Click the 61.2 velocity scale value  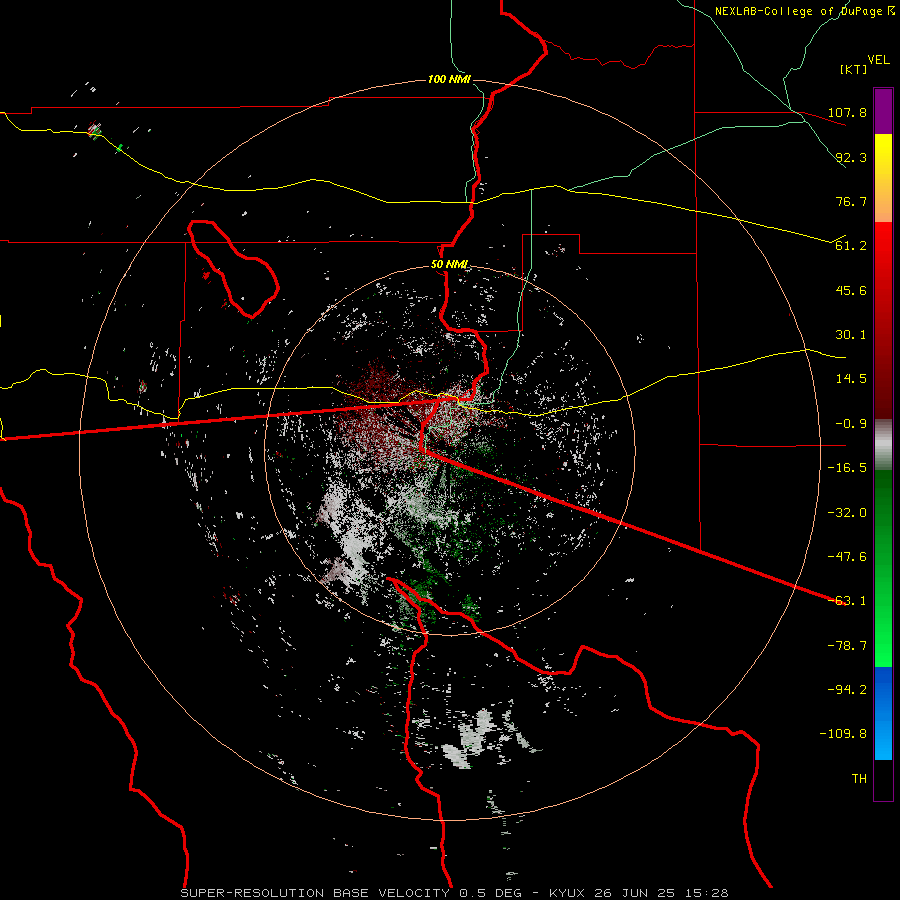point(851,246)
